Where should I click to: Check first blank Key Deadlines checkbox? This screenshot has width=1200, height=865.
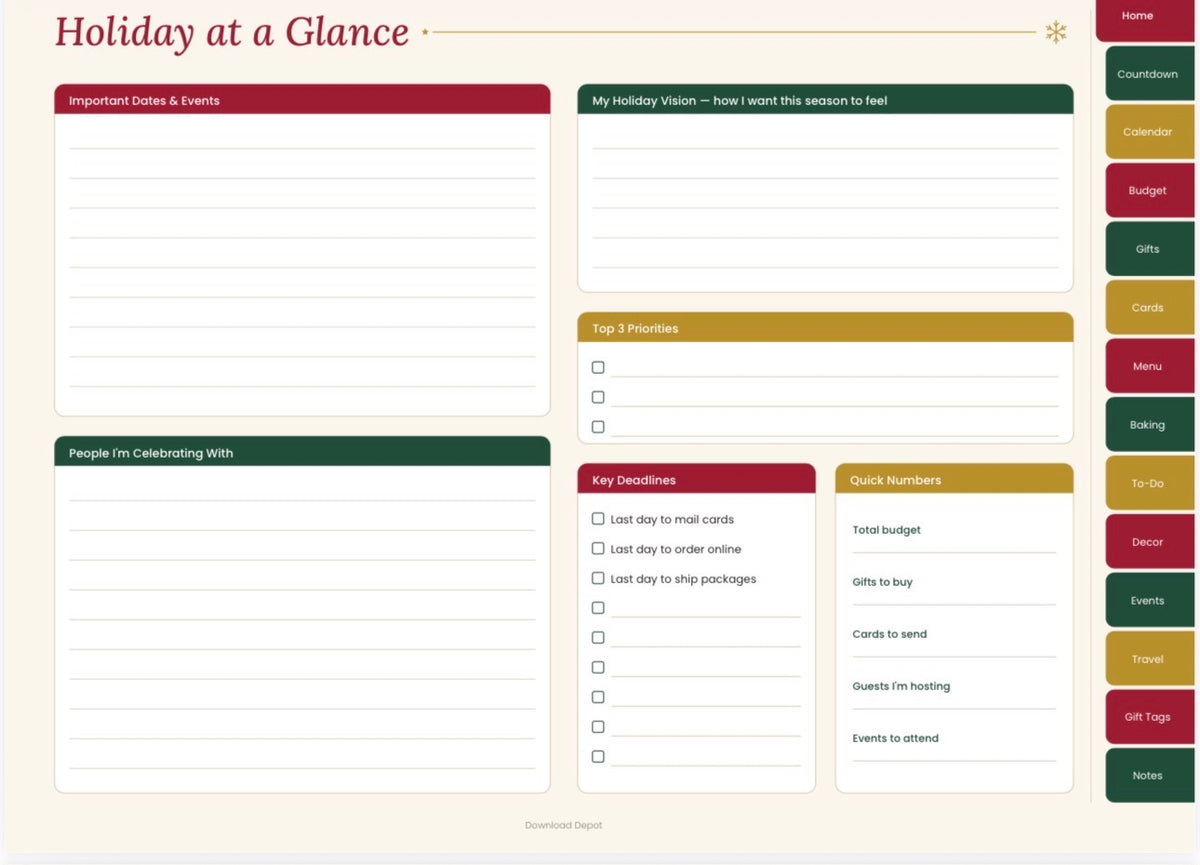pyautogui.click(x=598, y=608)
